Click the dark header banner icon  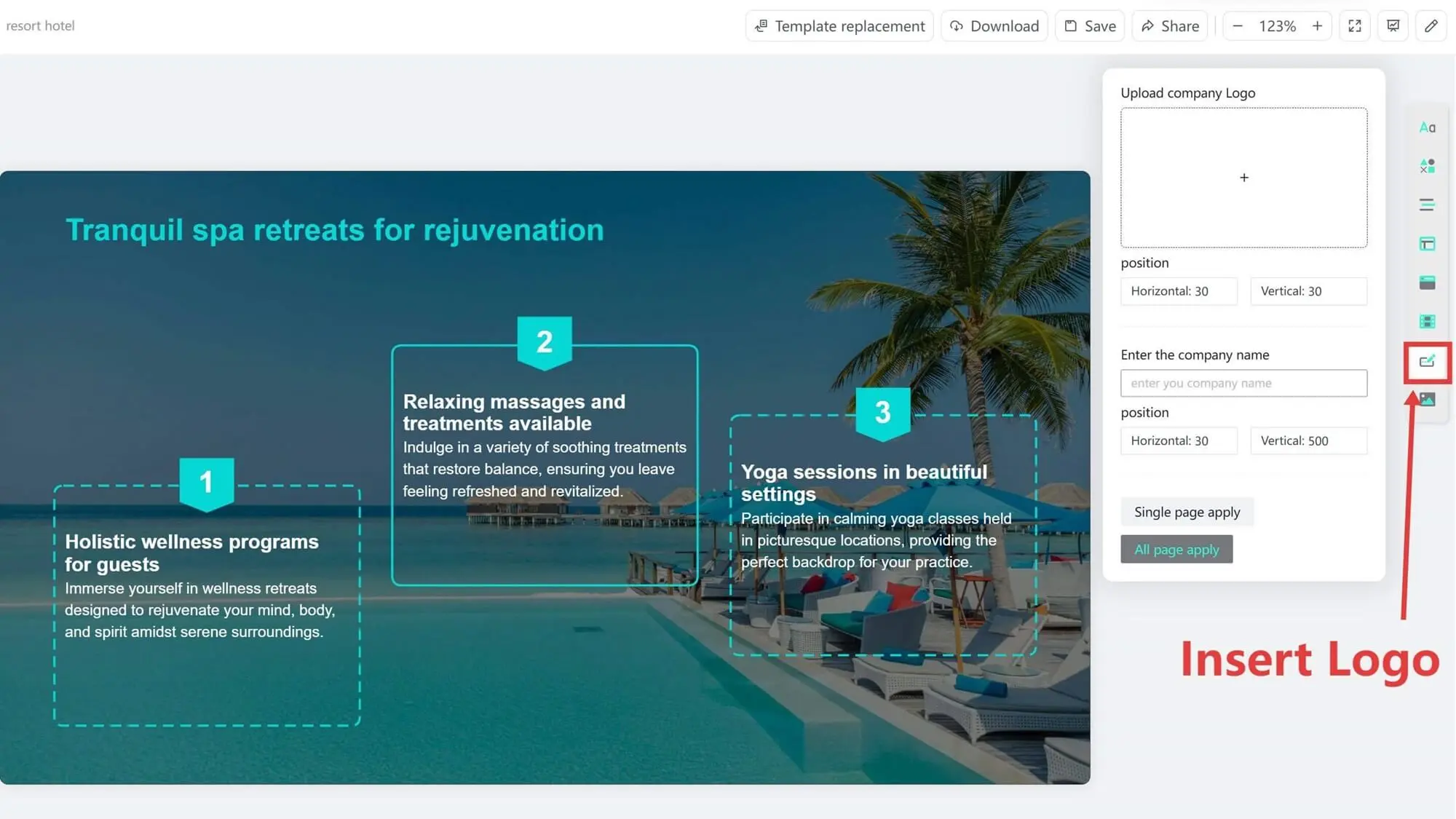[x=1427, y=282]
